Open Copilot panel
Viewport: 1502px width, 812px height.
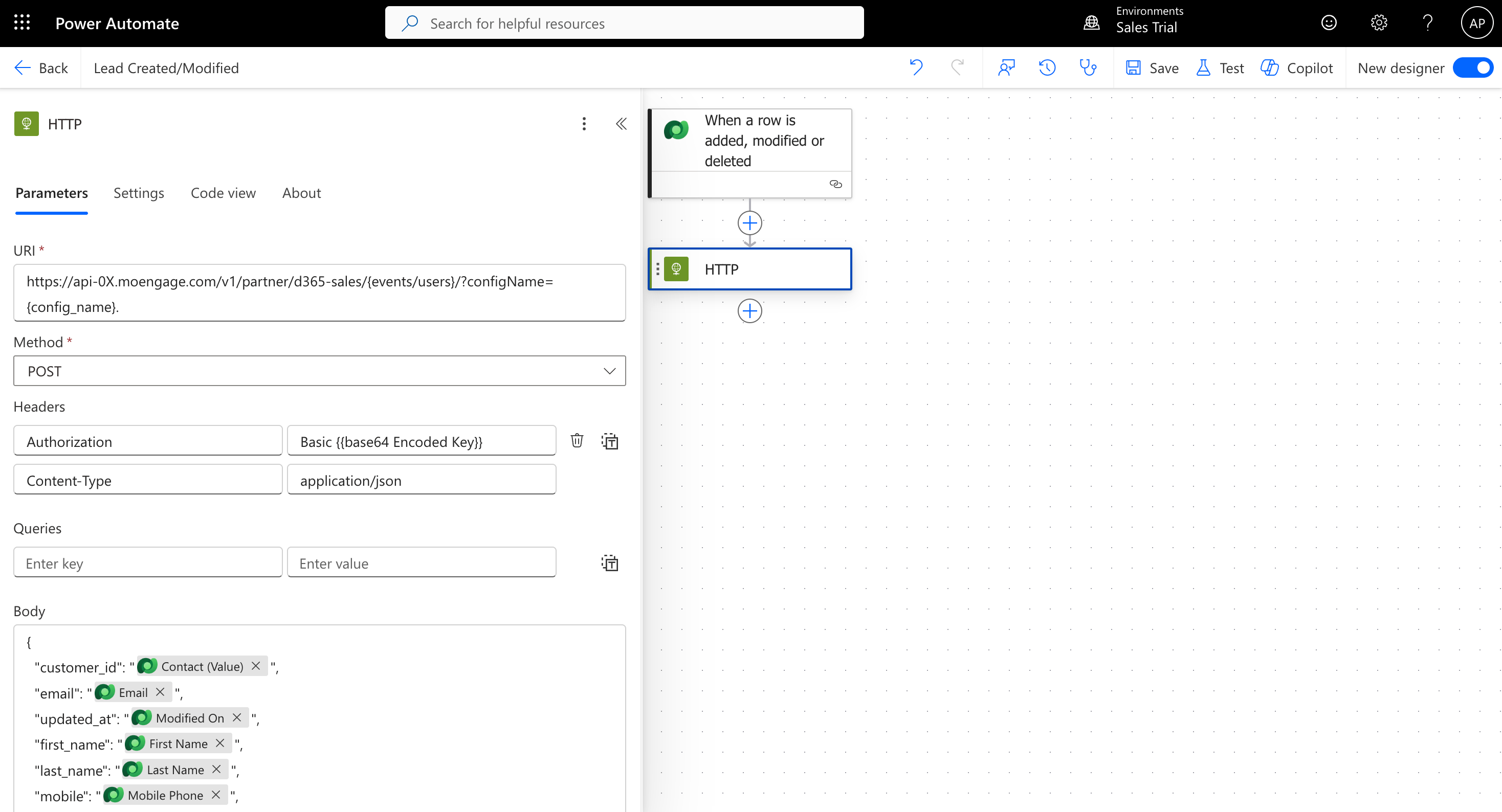click(x=1297, y=67)
